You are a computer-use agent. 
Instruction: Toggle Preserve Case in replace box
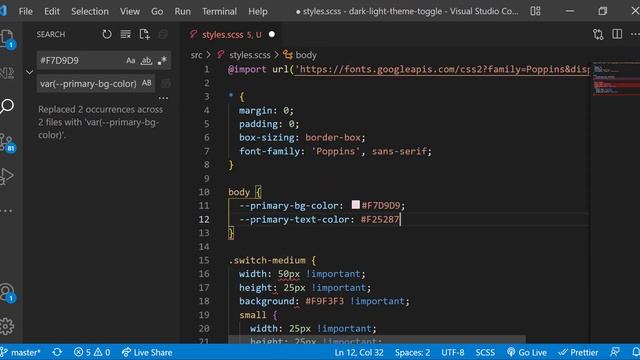click(x=147, y=83)
